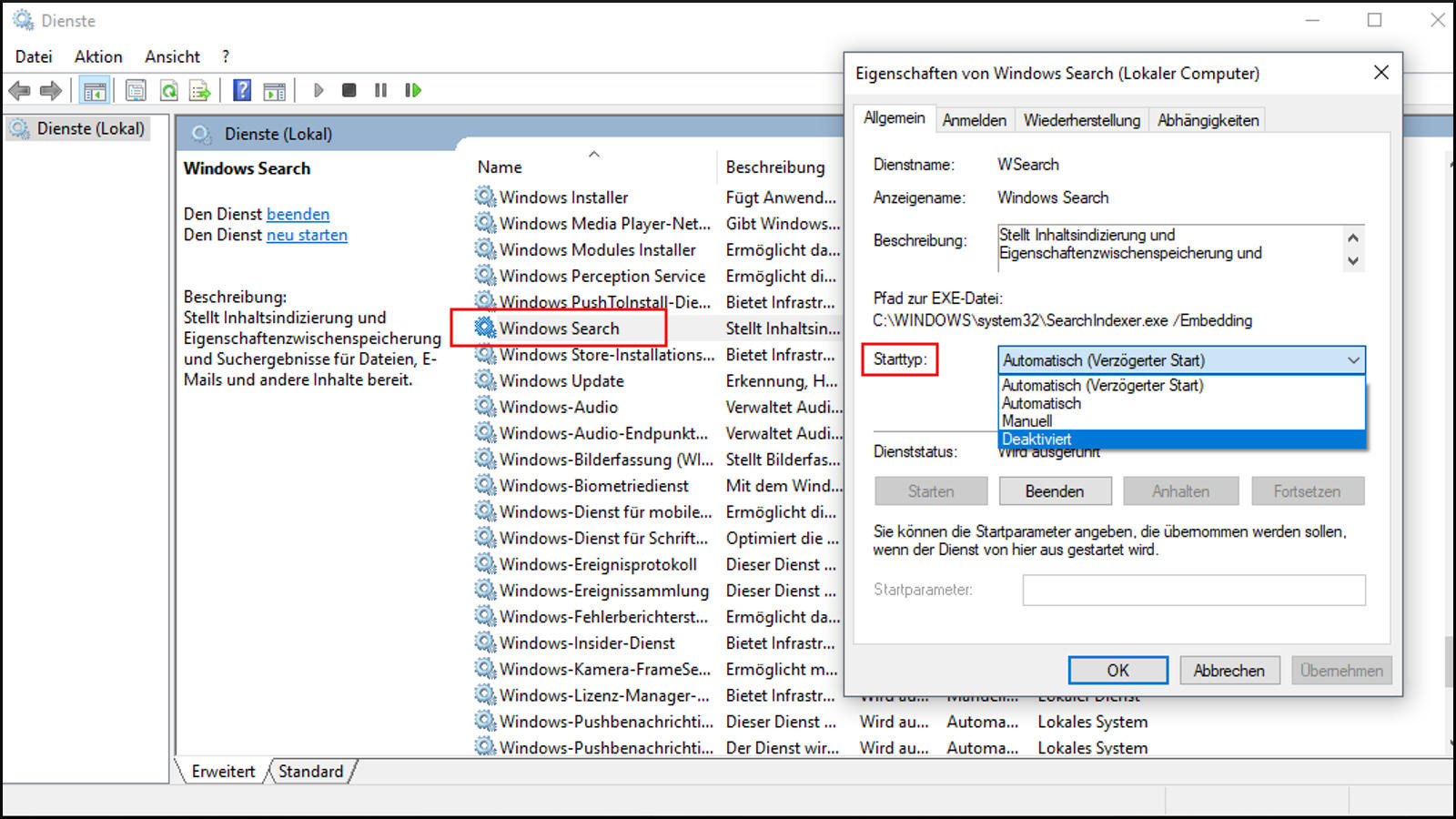Screen dimensions: 1456x819
Task: Switch to the Wiederherstellung tab
Action: 1081,120
